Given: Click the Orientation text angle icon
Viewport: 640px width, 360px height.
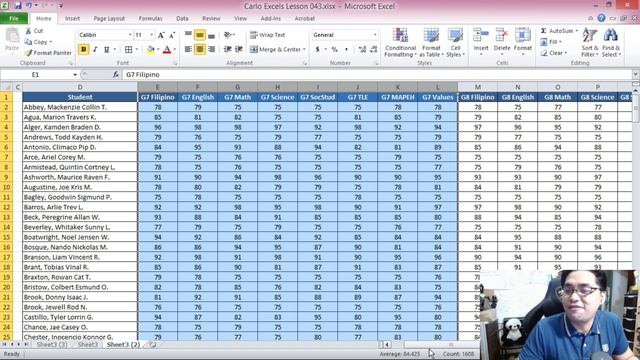Looking at the screenshot, I should click(x=228, y=35).
